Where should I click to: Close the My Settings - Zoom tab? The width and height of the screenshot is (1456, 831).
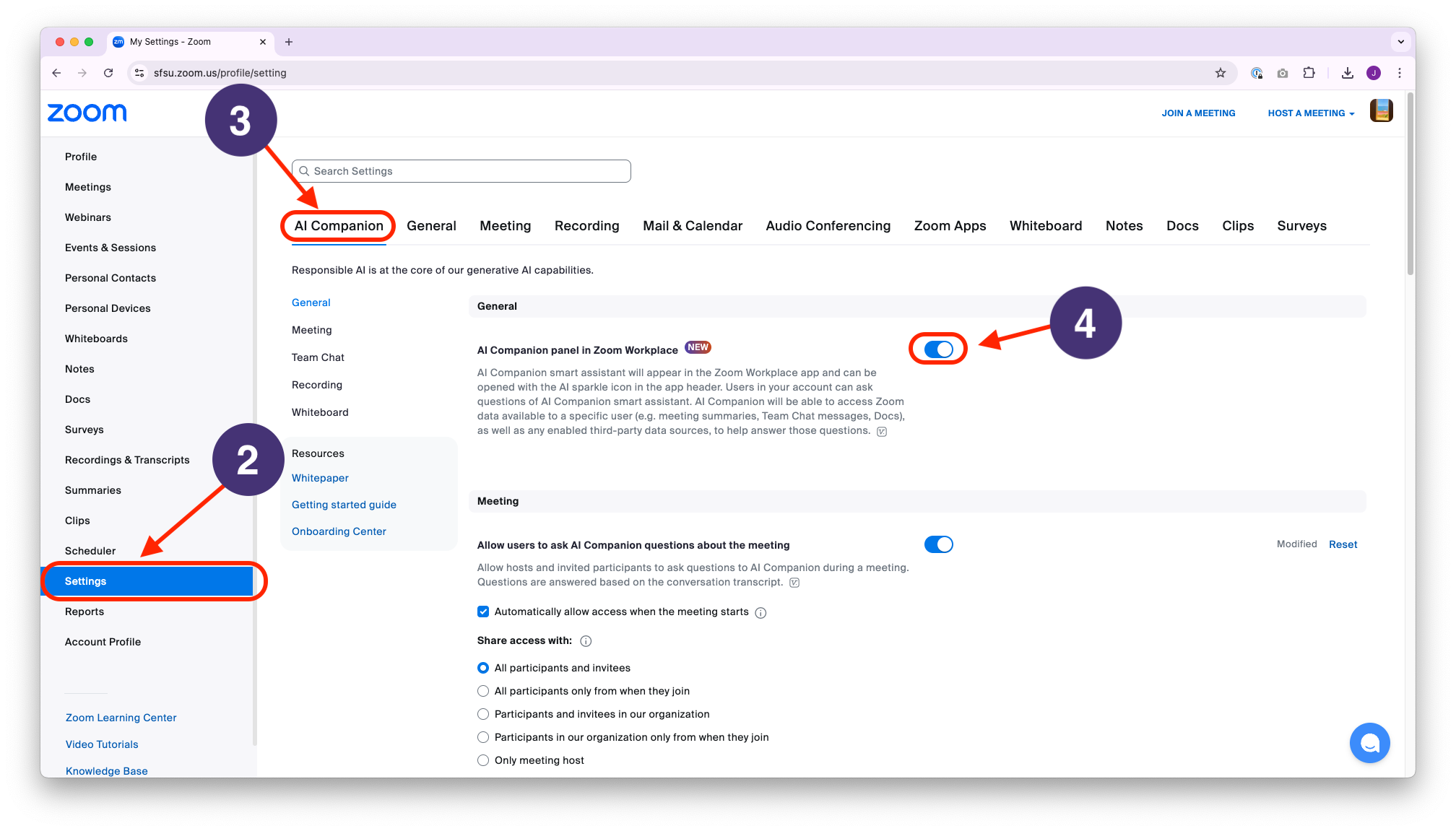(263, 42)
